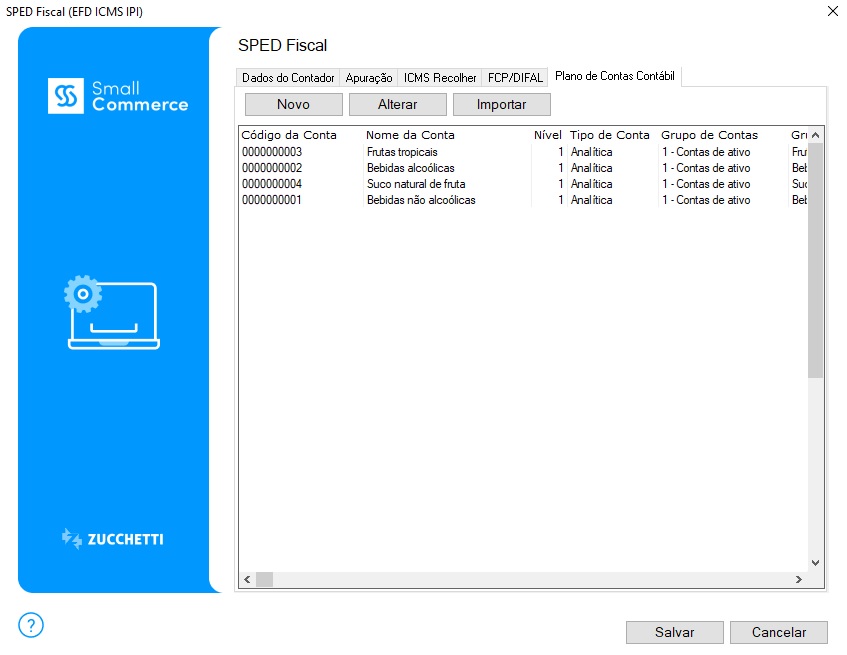Click the laptop gear settings illustration
The image size is (847, 655).
pyautogui.click(x=113, y=313)
